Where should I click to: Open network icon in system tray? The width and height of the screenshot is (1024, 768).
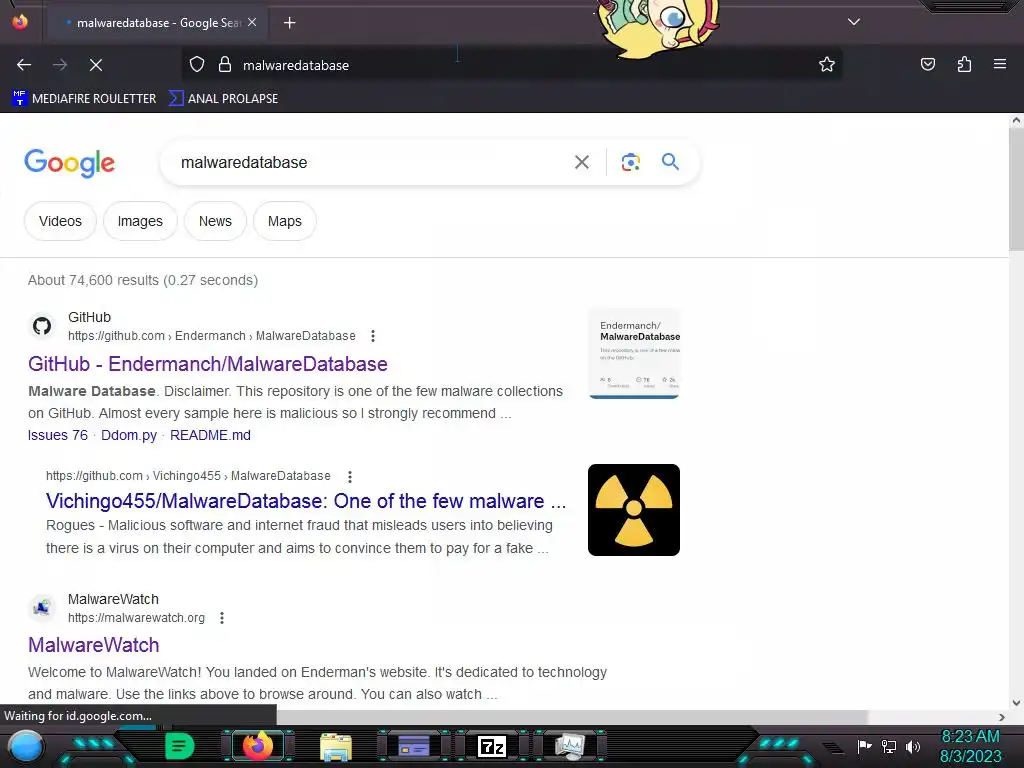pos(889,746)
